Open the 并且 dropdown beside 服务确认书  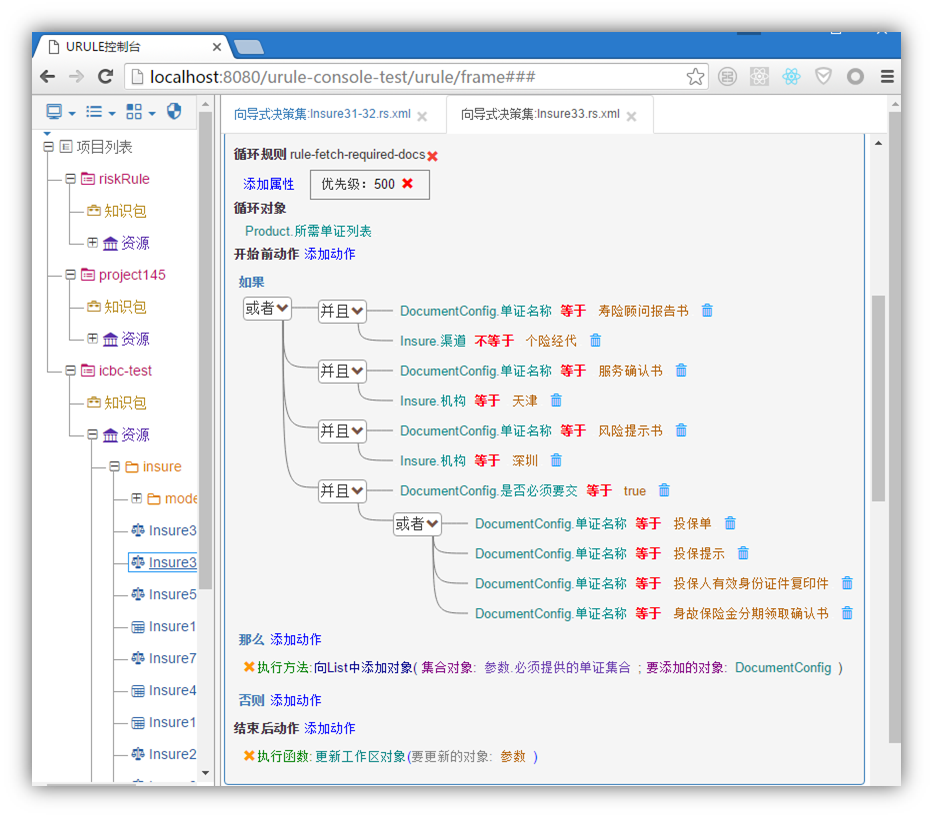pos(342,371)
